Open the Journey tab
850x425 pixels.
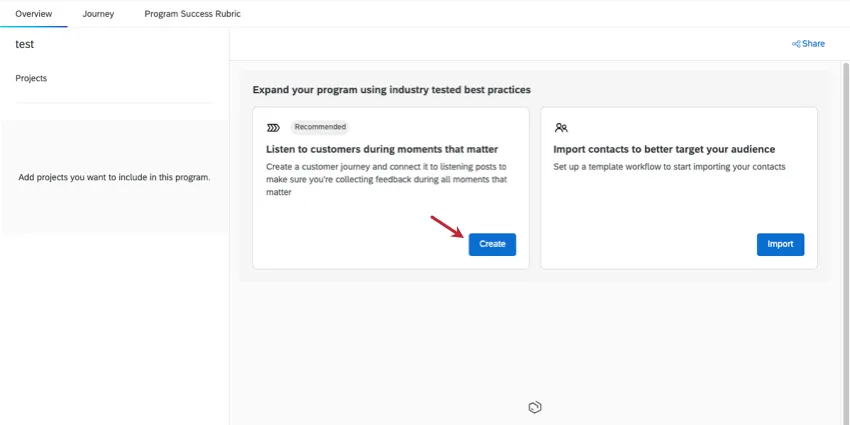(x=98, y=14)
